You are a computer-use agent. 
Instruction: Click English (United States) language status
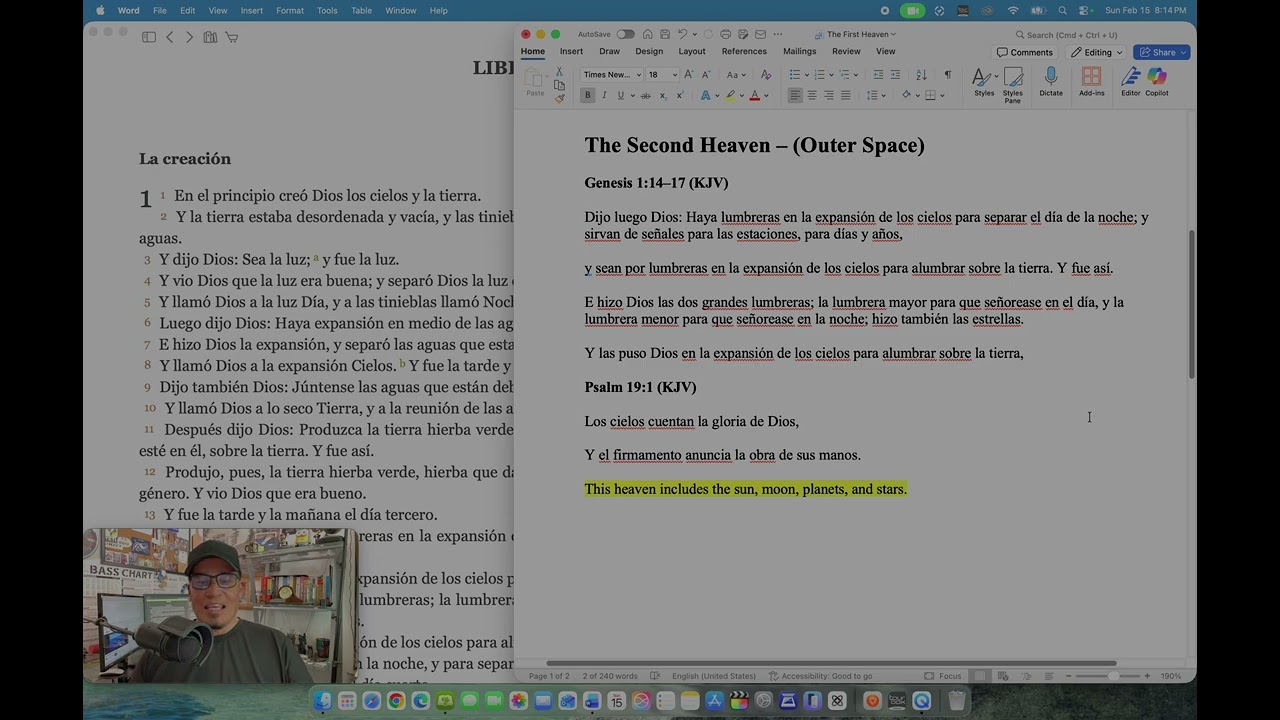714,676
